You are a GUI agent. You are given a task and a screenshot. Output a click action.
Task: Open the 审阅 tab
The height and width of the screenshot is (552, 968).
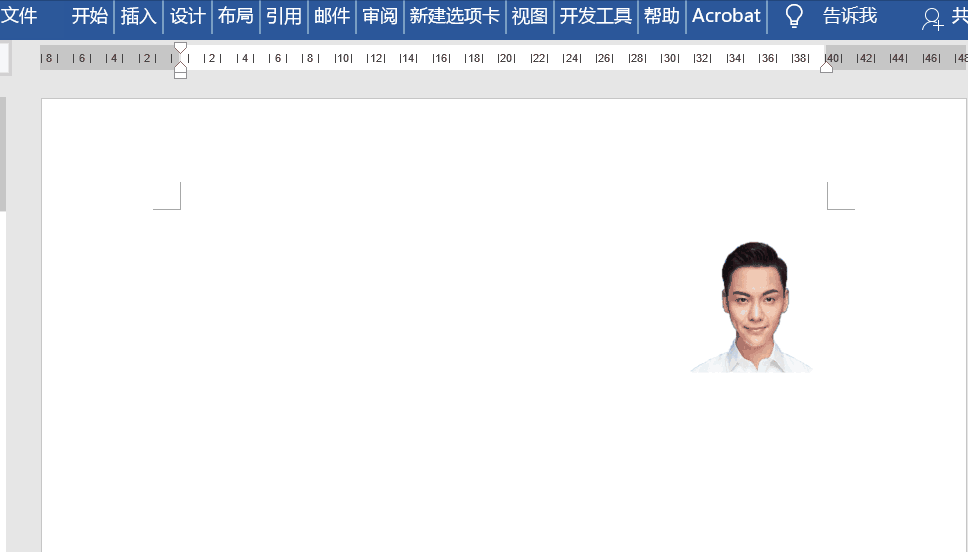click(x=380, y=15)
